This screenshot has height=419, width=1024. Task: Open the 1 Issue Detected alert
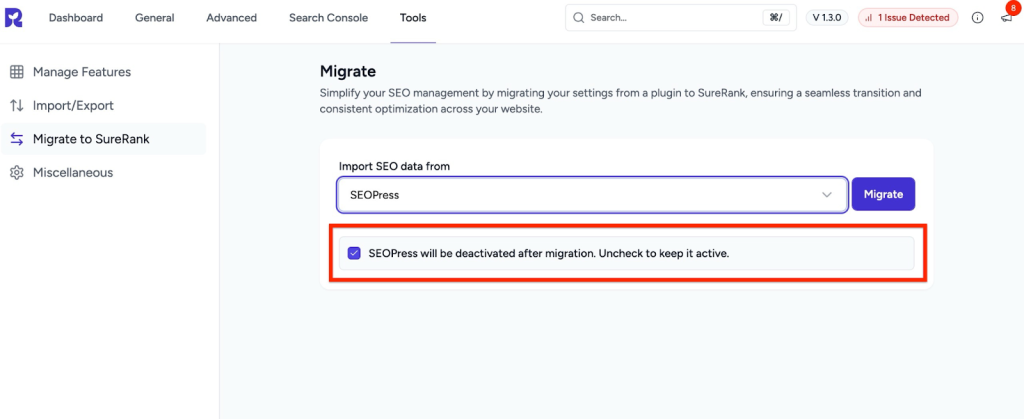[x=908, y=18]
